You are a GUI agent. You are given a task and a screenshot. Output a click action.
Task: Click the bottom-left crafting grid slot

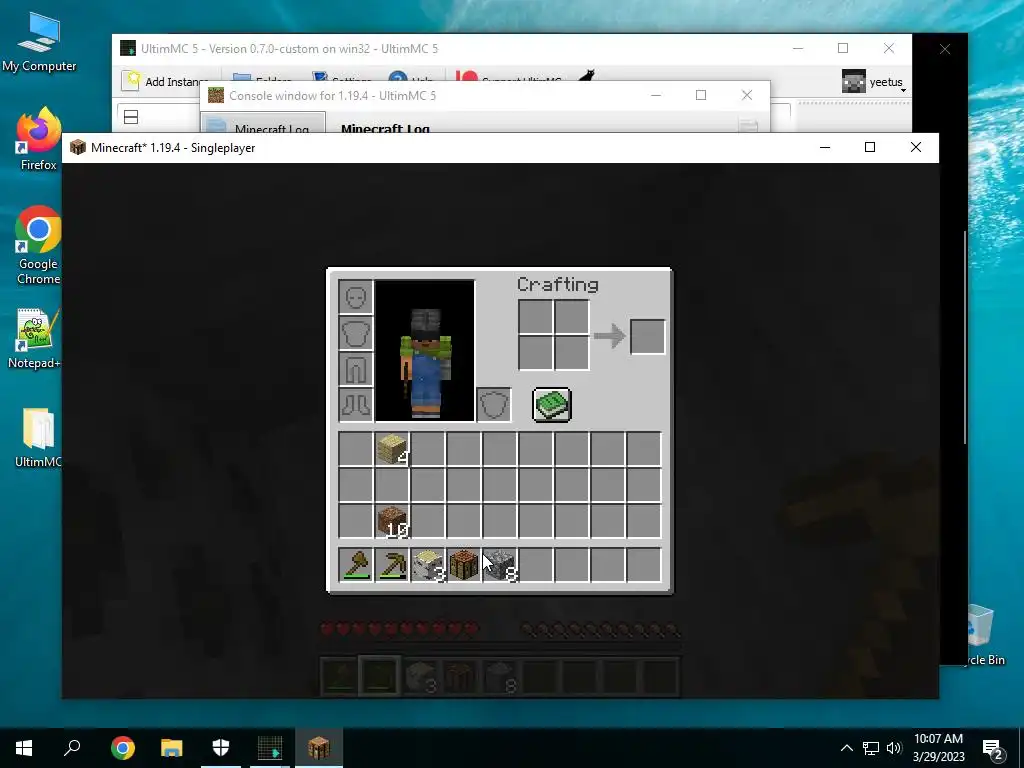pyautogui.click(x=536, y=353)
